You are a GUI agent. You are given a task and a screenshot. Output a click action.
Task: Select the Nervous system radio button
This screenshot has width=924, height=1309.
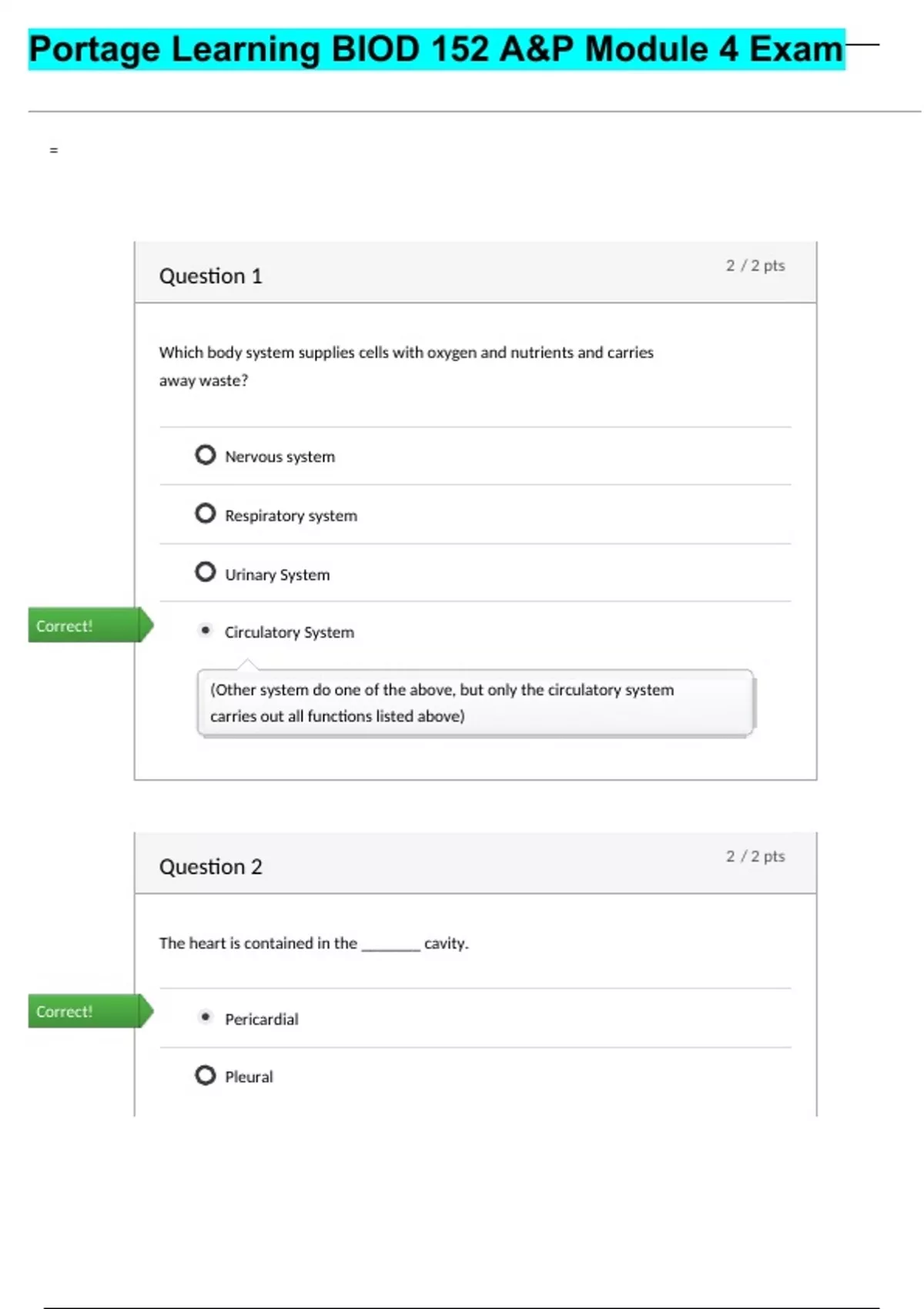pos(205,455)
